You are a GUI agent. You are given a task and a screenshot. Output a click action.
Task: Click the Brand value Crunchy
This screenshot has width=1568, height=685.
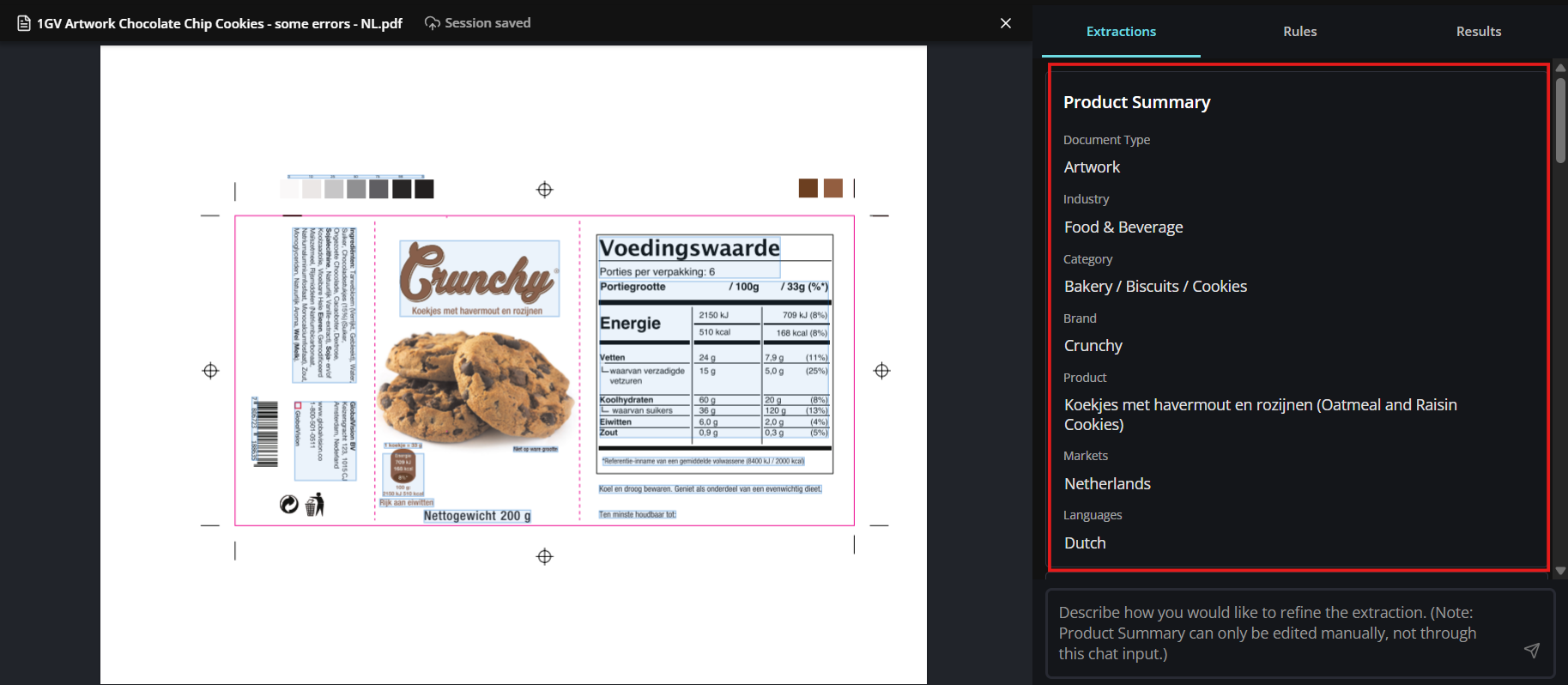coord(1093,346)
